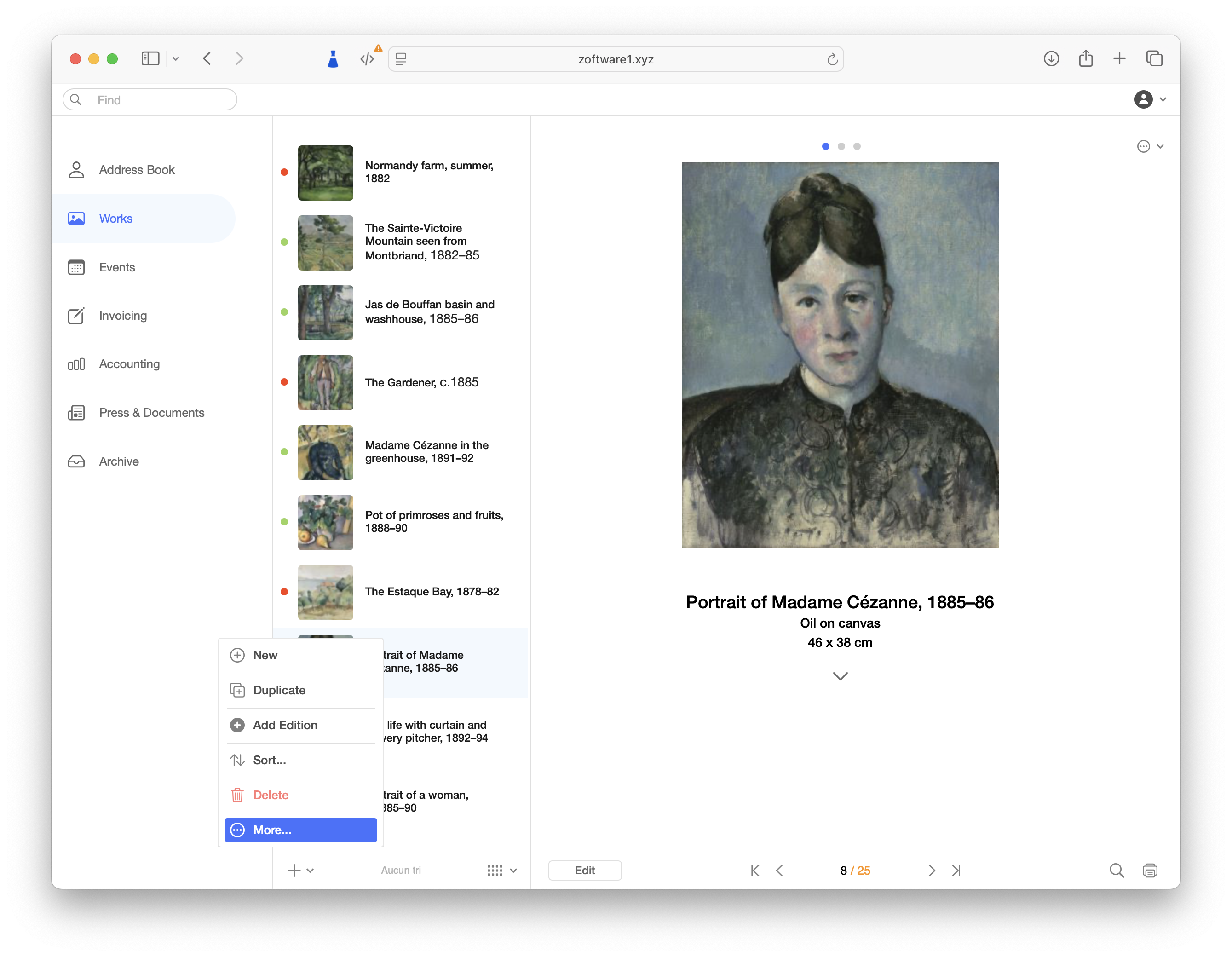Choose Duplicate from the context menu
This screenshot has height=957, width=1232.
280,690
